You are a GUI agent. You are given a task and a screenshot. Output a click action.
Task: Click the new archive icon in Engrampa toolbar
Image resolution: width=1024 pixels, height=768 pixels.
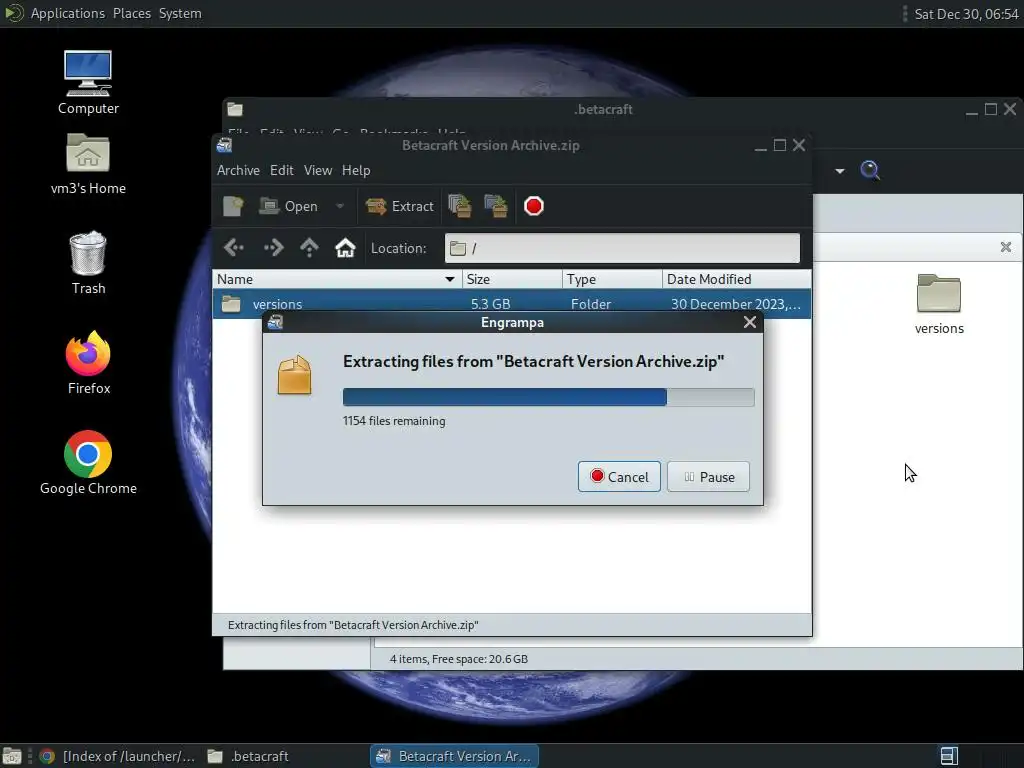click(233, 206)
